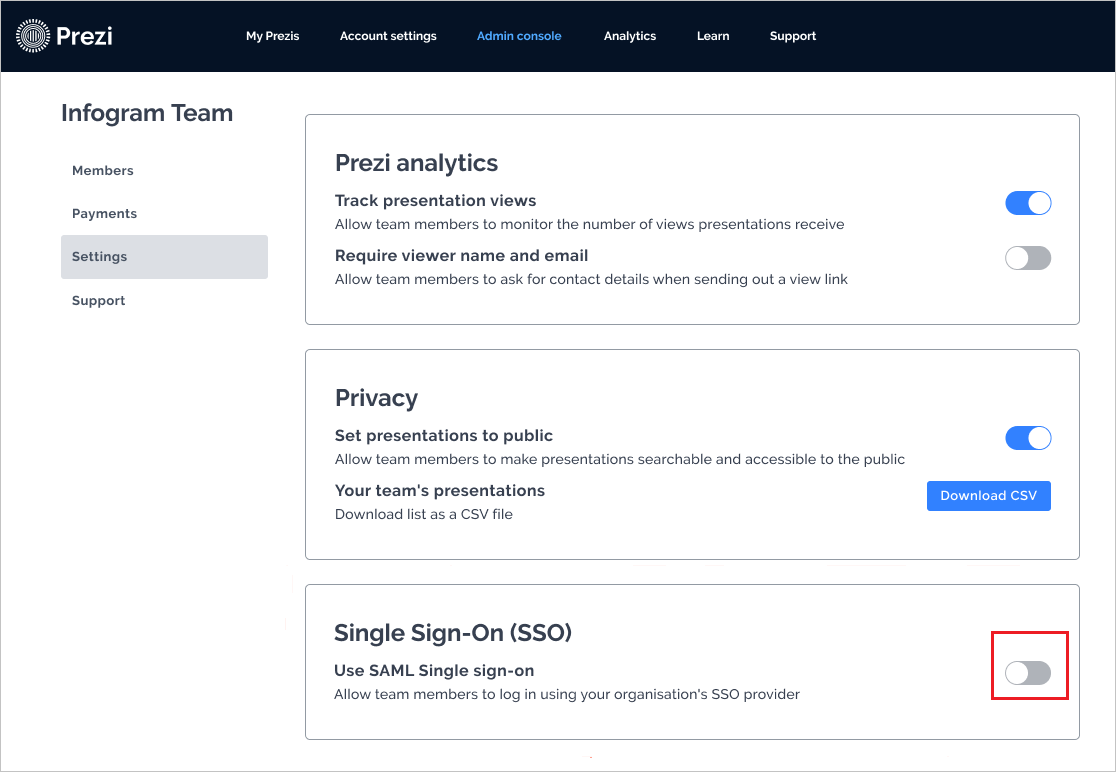
Task: Click the Single Sign-On (SSO) section heading
Action: click(453, 633)
